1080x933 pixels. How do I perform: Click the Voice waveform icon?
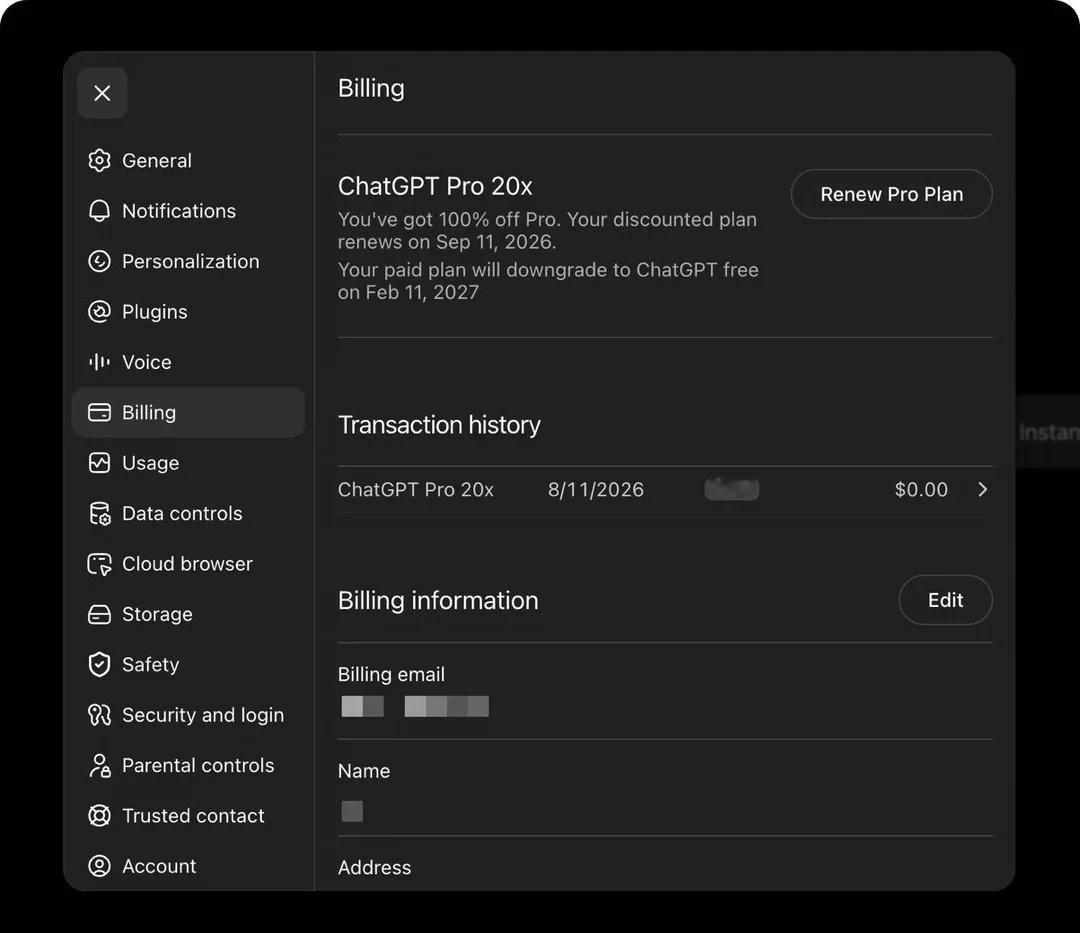click(x=99, y=361)
